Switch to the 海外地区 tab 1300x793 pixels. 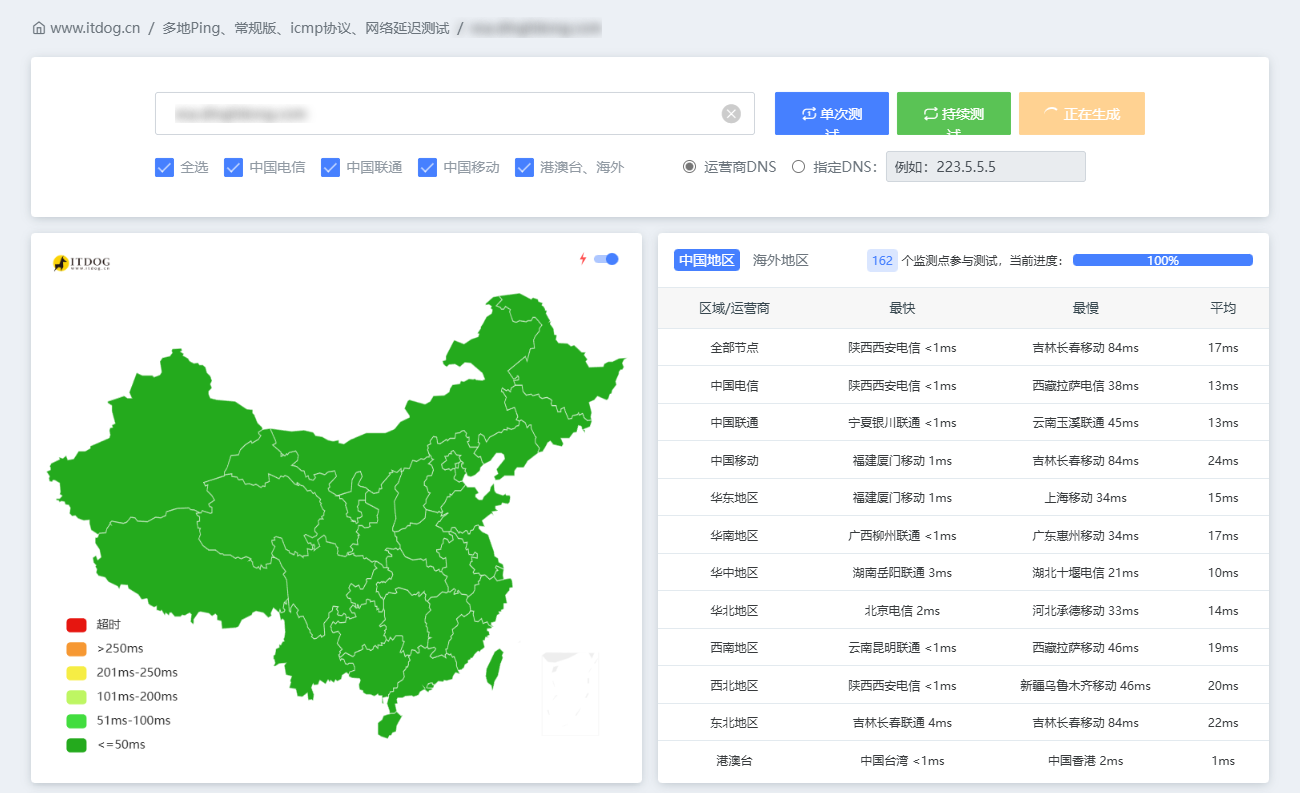tap(780, 260)
